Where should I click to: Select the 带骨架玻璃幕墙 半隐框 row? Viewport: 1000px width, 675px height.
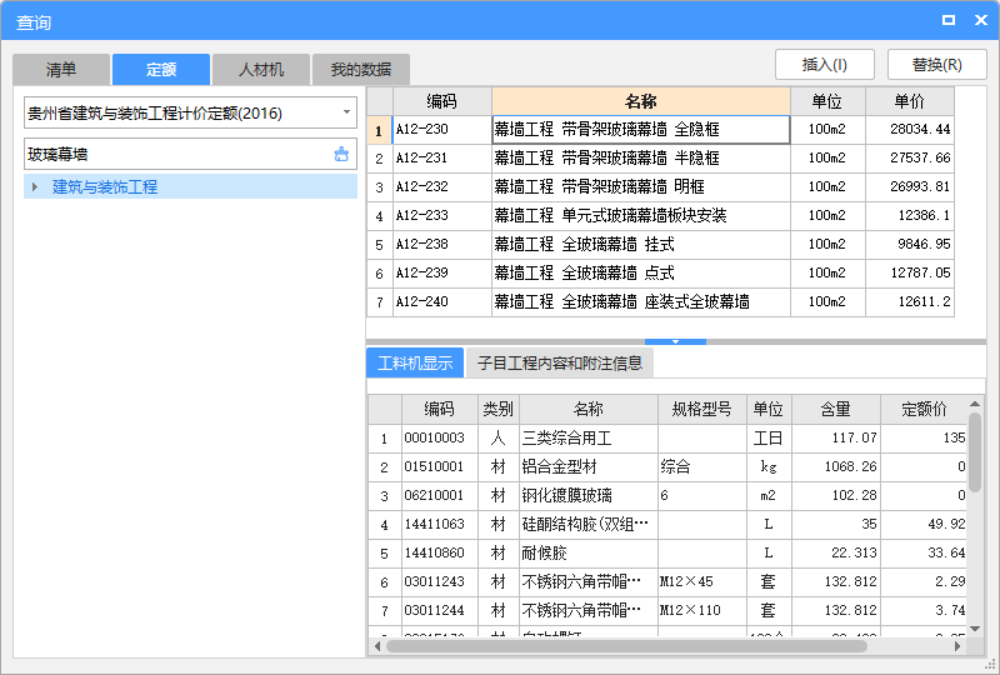(x=661, y=158)
